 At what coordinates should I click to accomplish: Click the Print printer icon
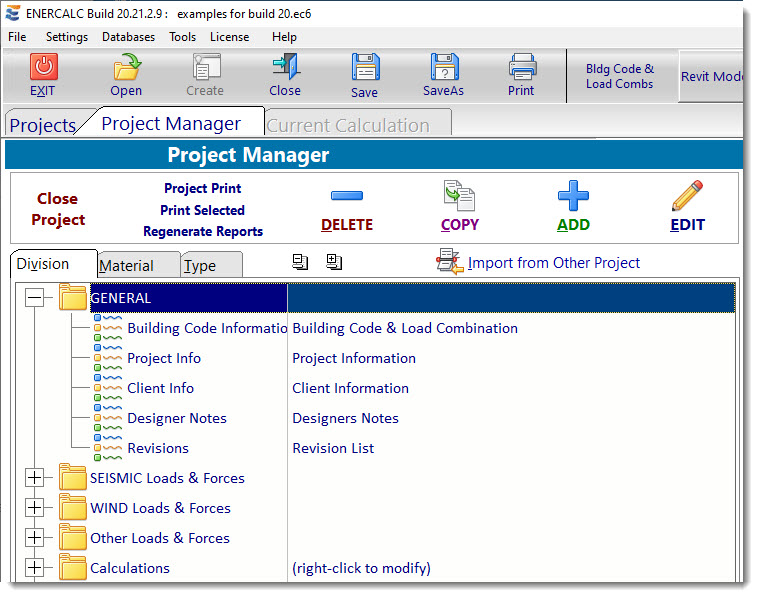click(x=521, y=67)
